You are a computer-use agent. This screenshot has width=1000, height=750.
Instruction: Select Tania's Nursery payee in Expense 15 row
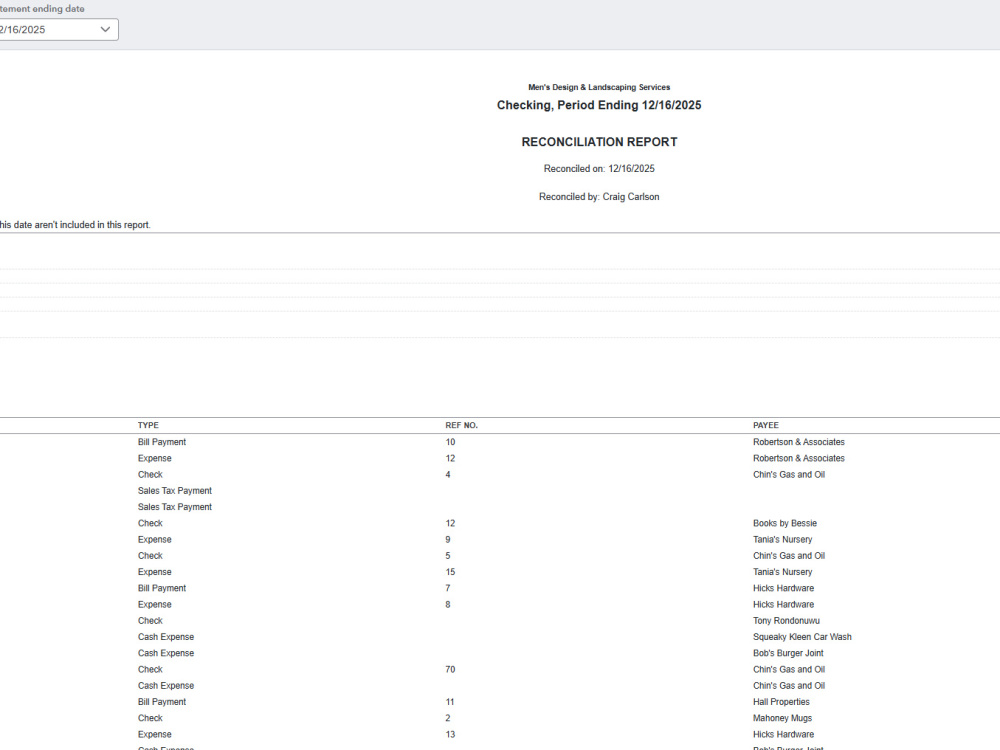(x=783, y=572)
